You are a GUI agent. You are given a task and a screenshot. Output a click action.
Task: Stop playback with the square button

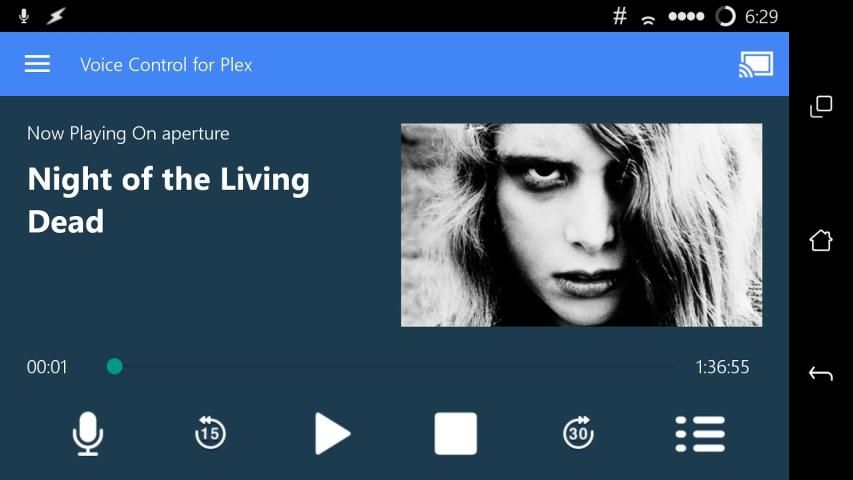coord(455,434)
